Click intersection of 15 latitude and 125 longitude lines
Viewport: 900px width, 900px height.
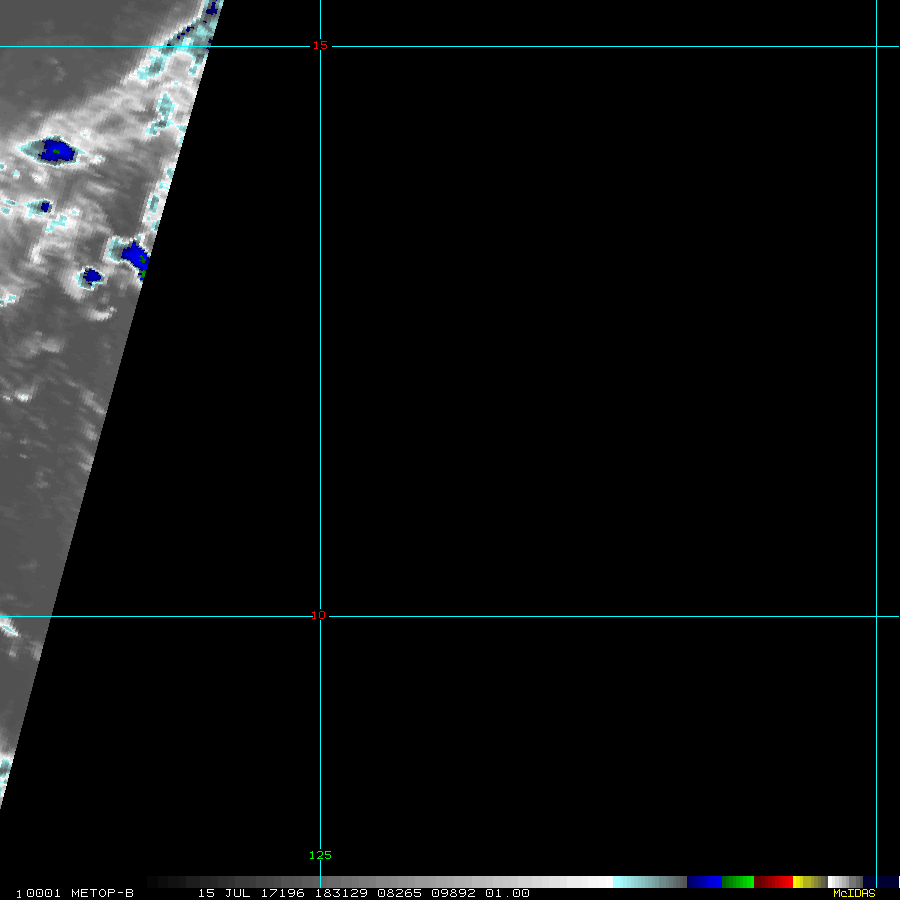[320, 46]
